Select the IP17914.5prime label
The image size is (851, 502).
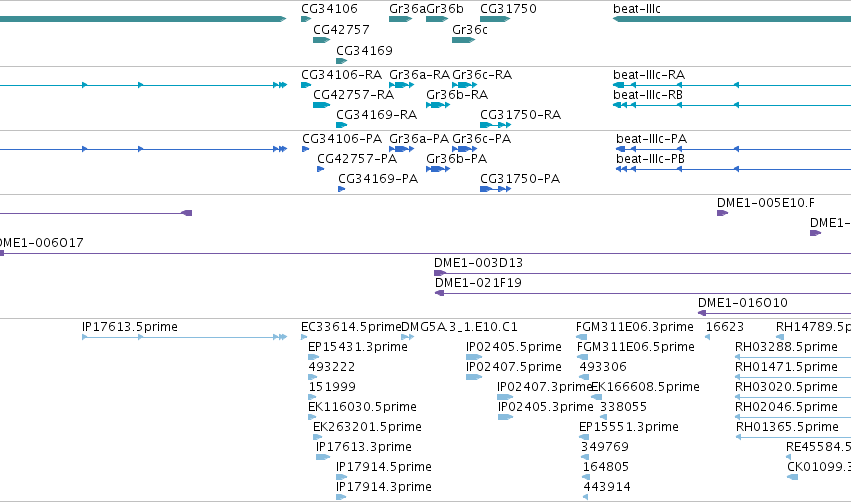pos(384,467)
